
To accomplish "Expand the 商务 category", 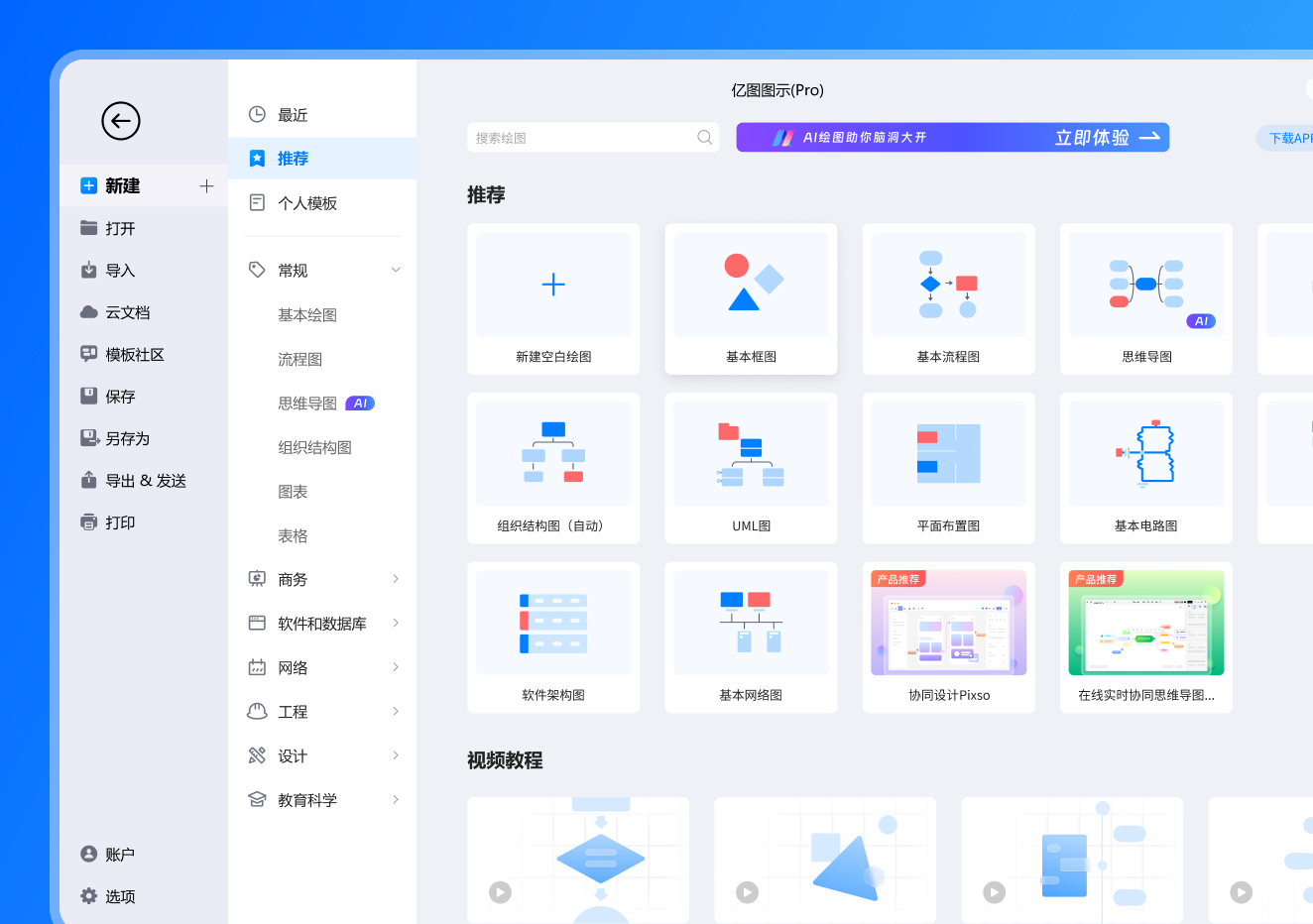I will tap(396, 579).
